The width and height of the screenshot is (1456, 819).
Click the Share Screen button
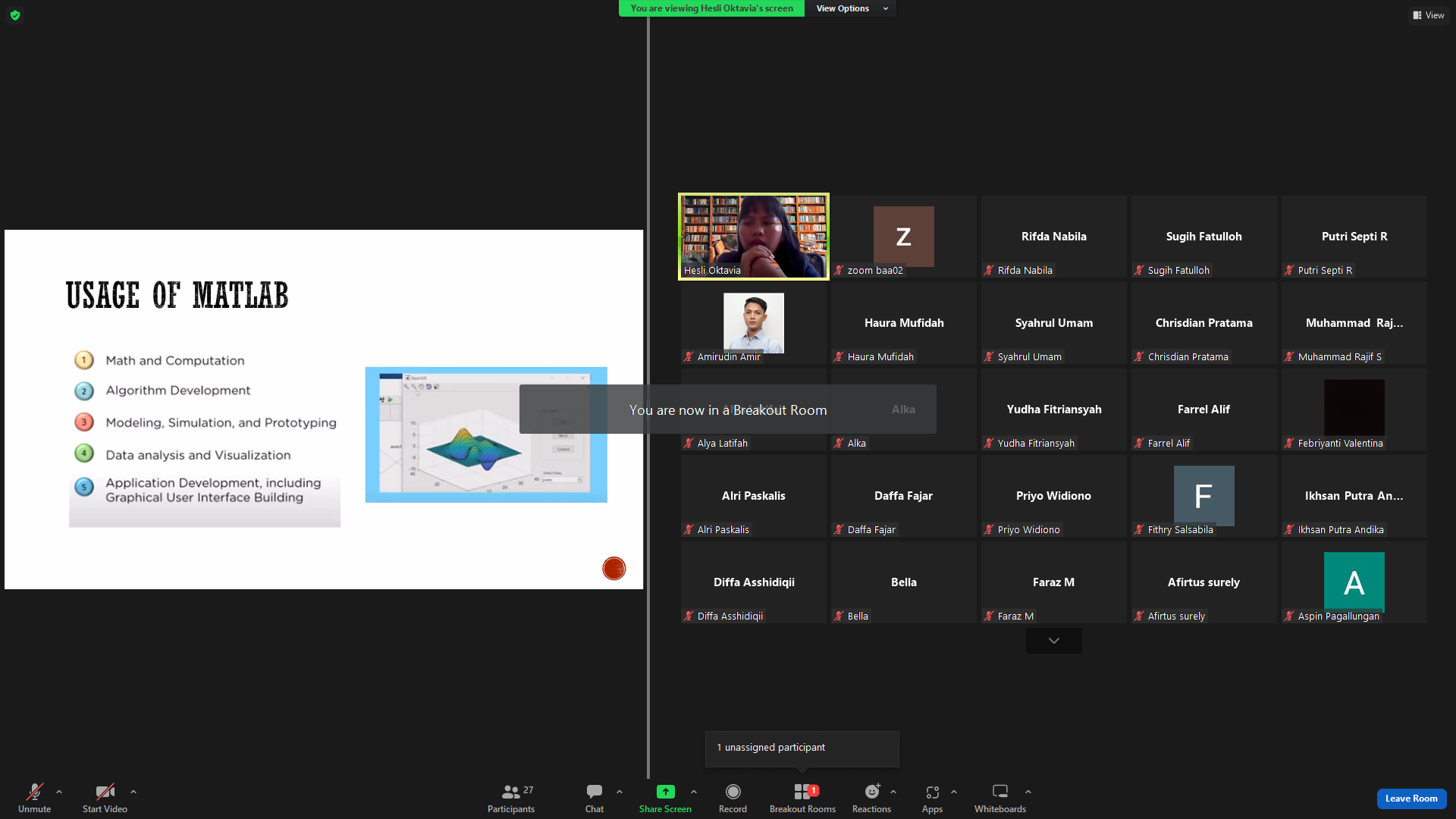(x=665, y=798)
